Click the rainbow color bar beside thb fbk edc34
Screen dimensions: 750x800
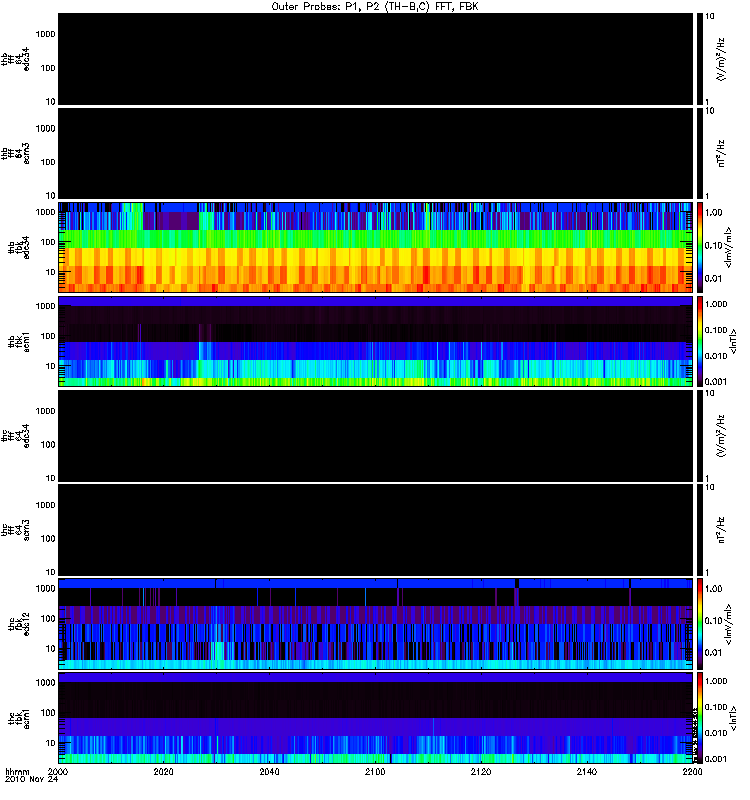(700, 247)
